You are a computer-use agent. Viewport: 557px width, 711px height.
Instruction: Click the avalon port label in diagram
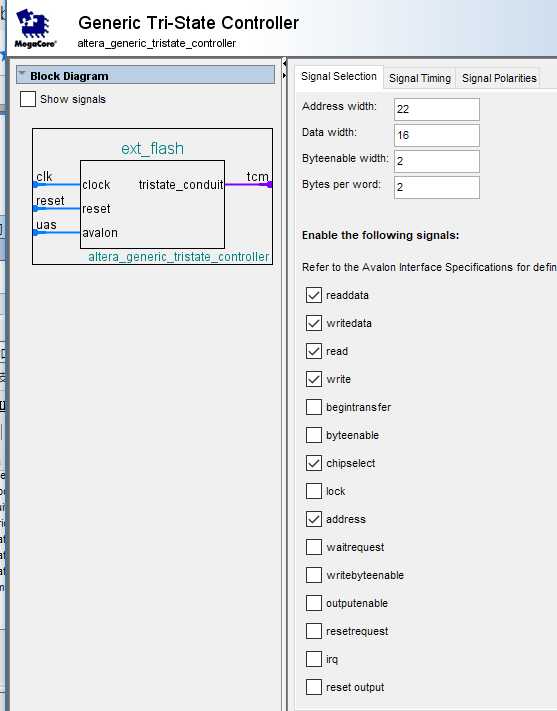coord(100,233)
